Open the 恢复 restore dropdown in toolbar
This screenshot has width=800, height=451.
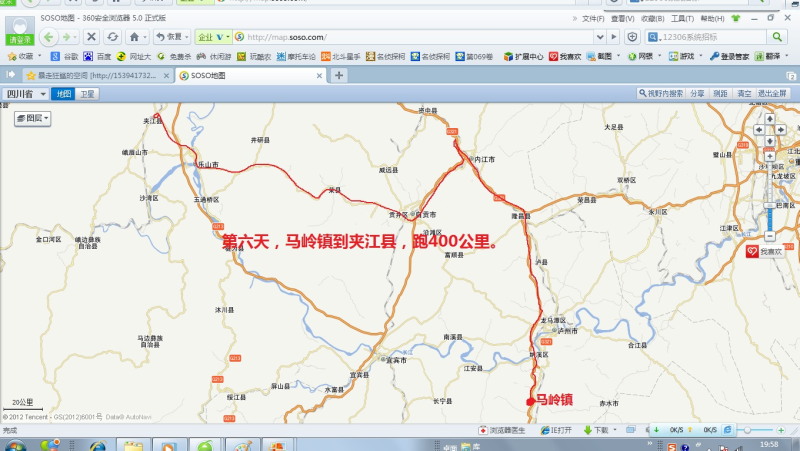click(173, 37)
